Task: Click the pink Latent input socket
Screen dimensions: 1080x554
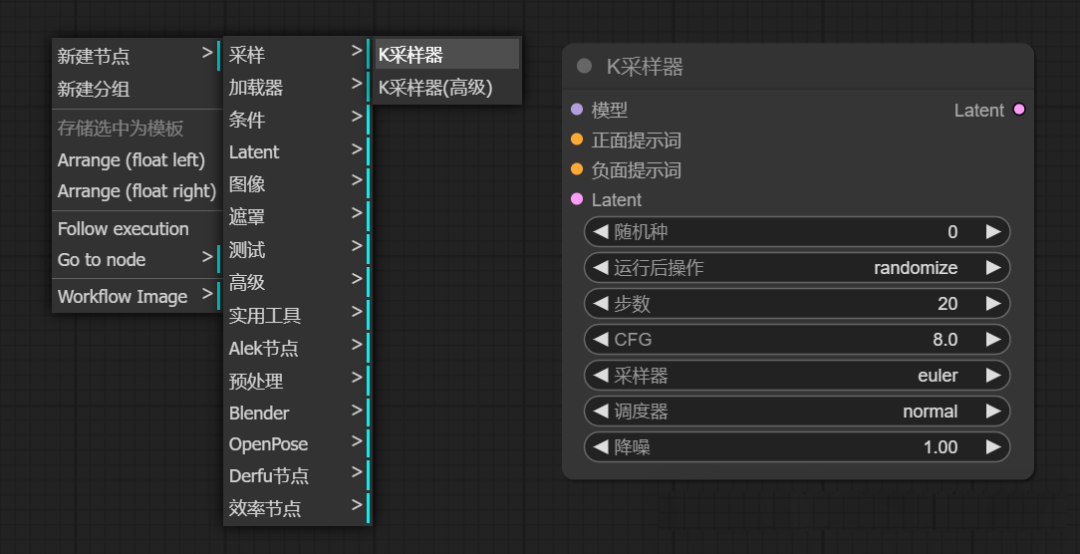Action: (x=577, y=199)
